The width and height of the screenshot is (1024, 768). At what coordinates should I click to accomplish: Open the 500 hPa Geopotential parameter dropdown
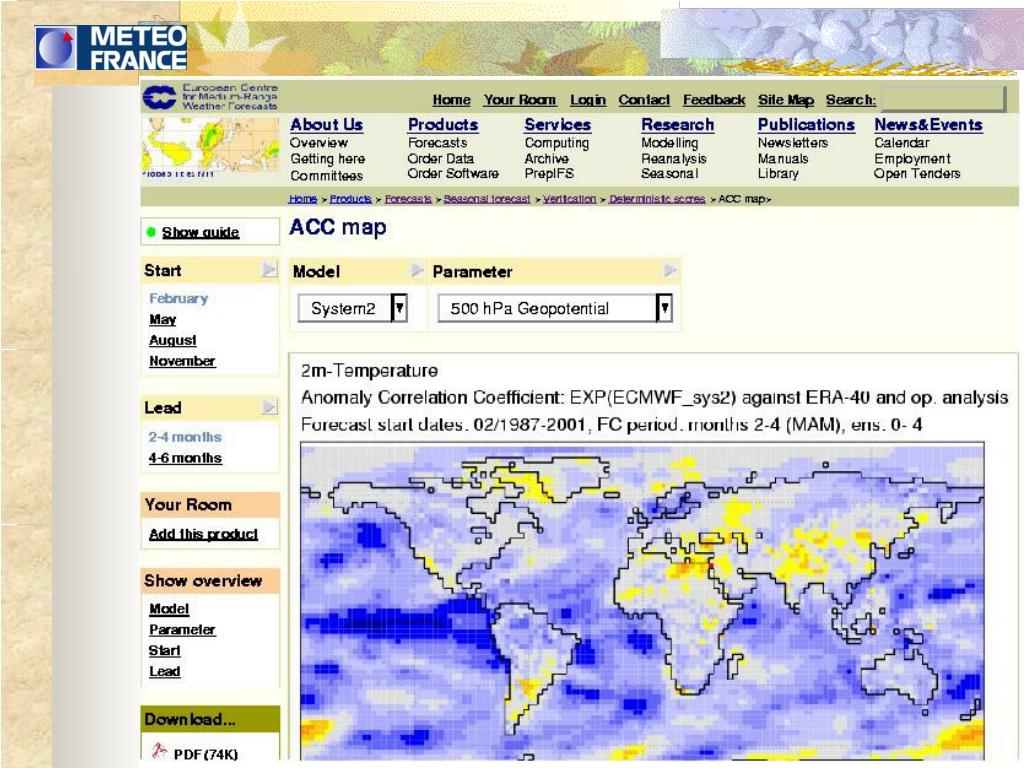554,308
